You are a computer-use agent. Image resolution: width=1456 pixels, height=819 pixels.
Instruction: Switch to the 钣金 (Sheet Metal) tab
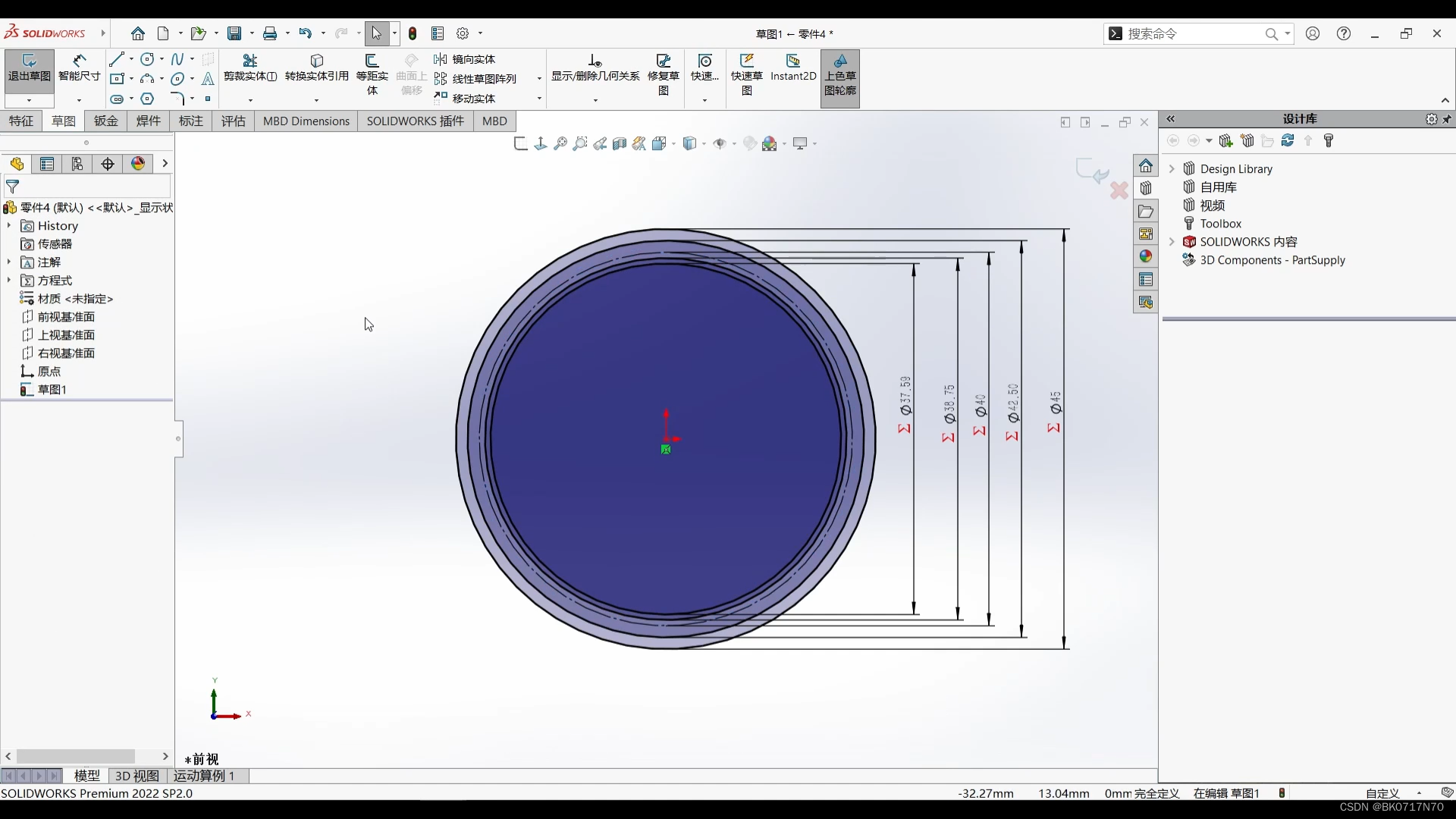(x=106, y=121)
